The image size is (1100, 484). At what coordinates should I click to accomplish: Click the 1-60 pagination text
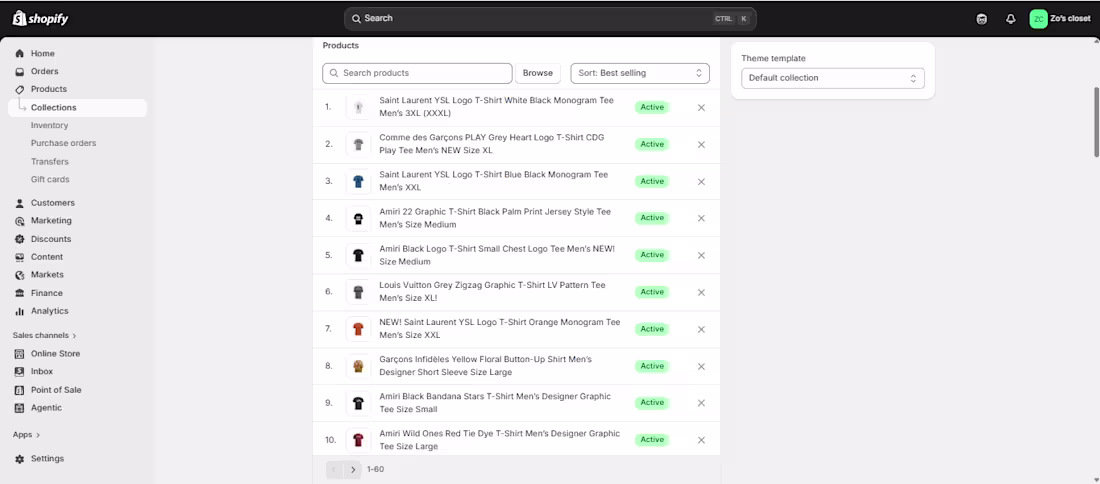pyautogui.click(x=375, y=469)
